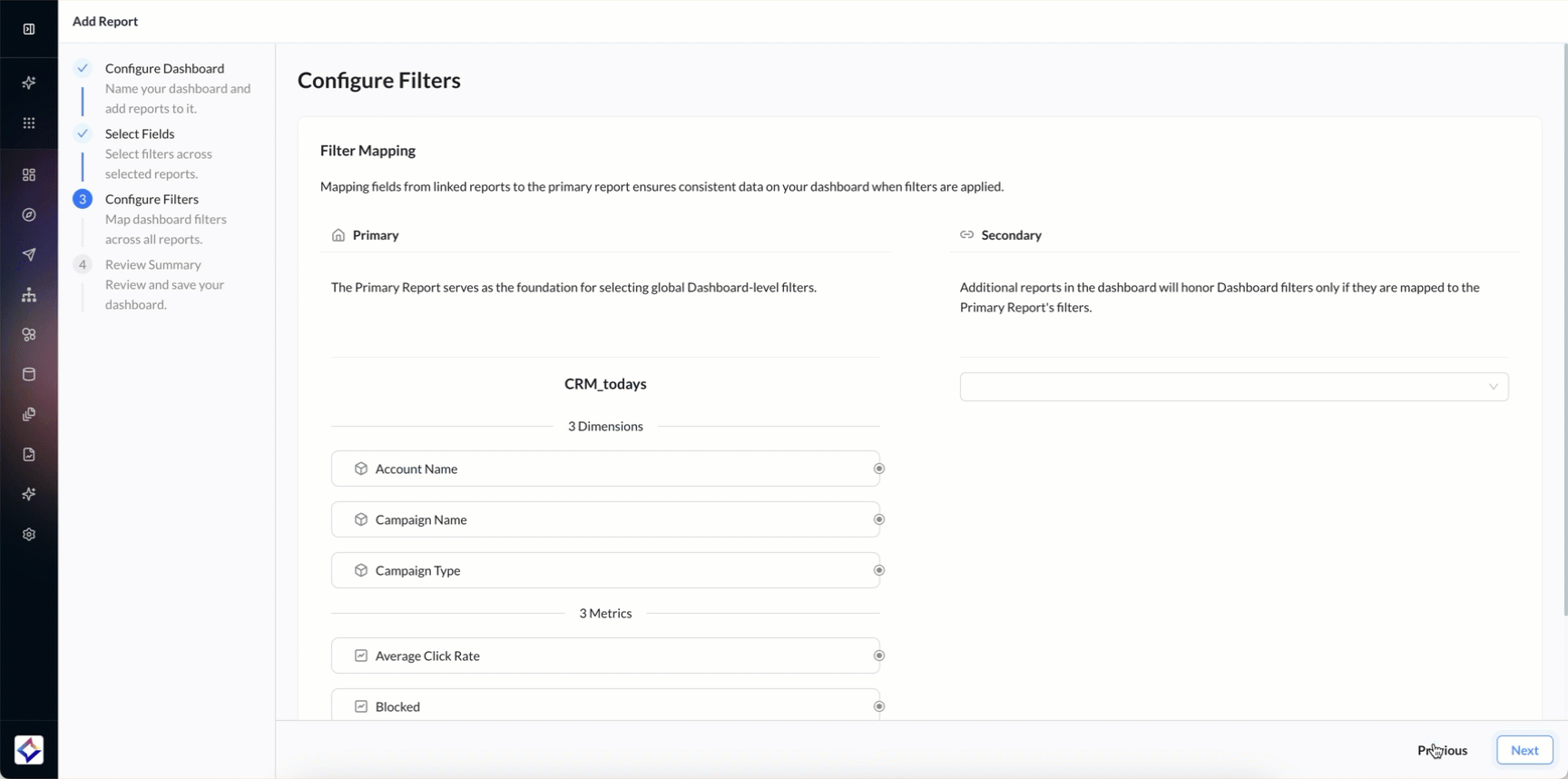Select the Average Click Rate radio button
The width and height of the screenshot is (1568, 779).
(x=878, y=656)
